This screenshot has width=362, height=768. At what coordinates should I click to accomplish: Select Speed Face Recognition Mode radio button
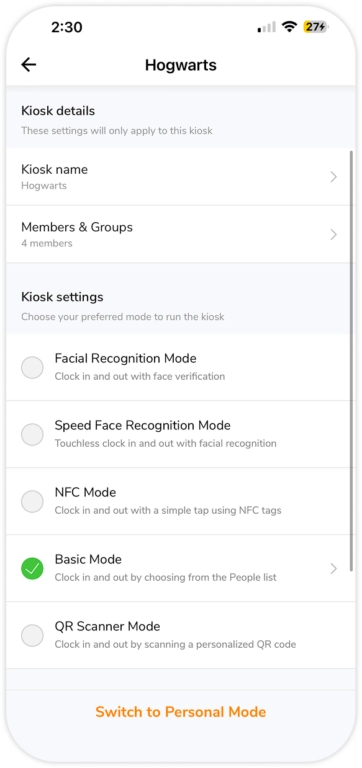coord(32,434)
